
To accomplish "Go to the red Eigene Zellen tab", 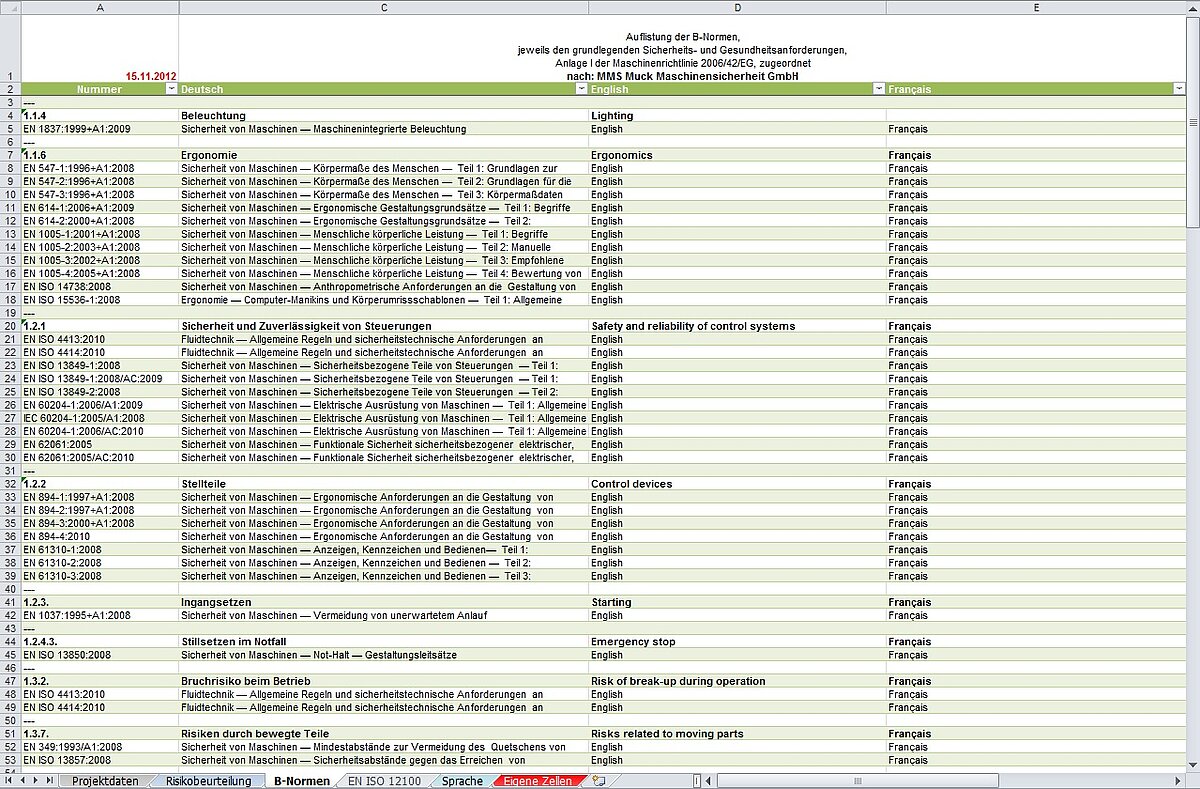I will (537, 780).
